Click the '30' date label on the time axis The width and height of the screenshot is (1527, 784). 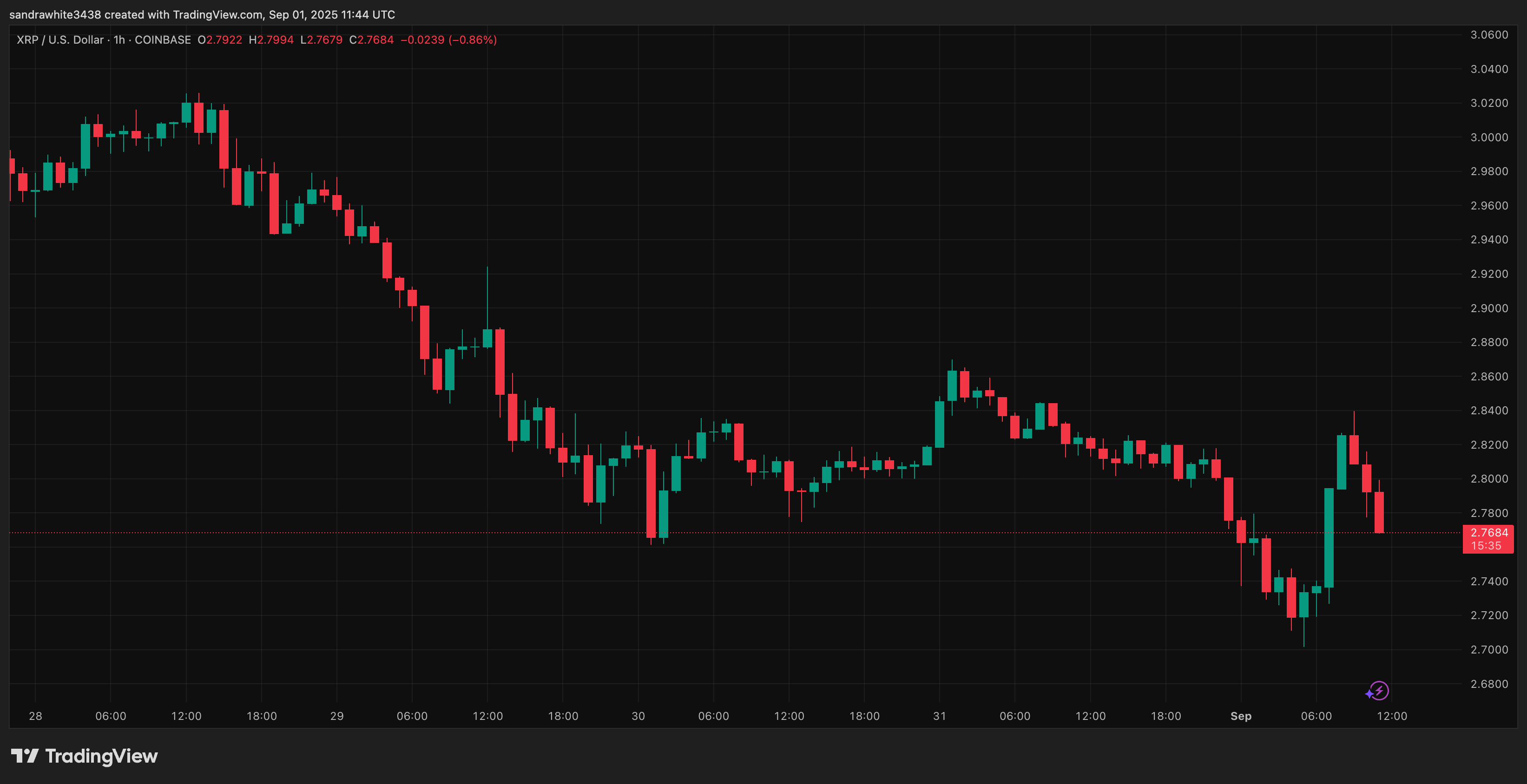click(x=638, y=716)
